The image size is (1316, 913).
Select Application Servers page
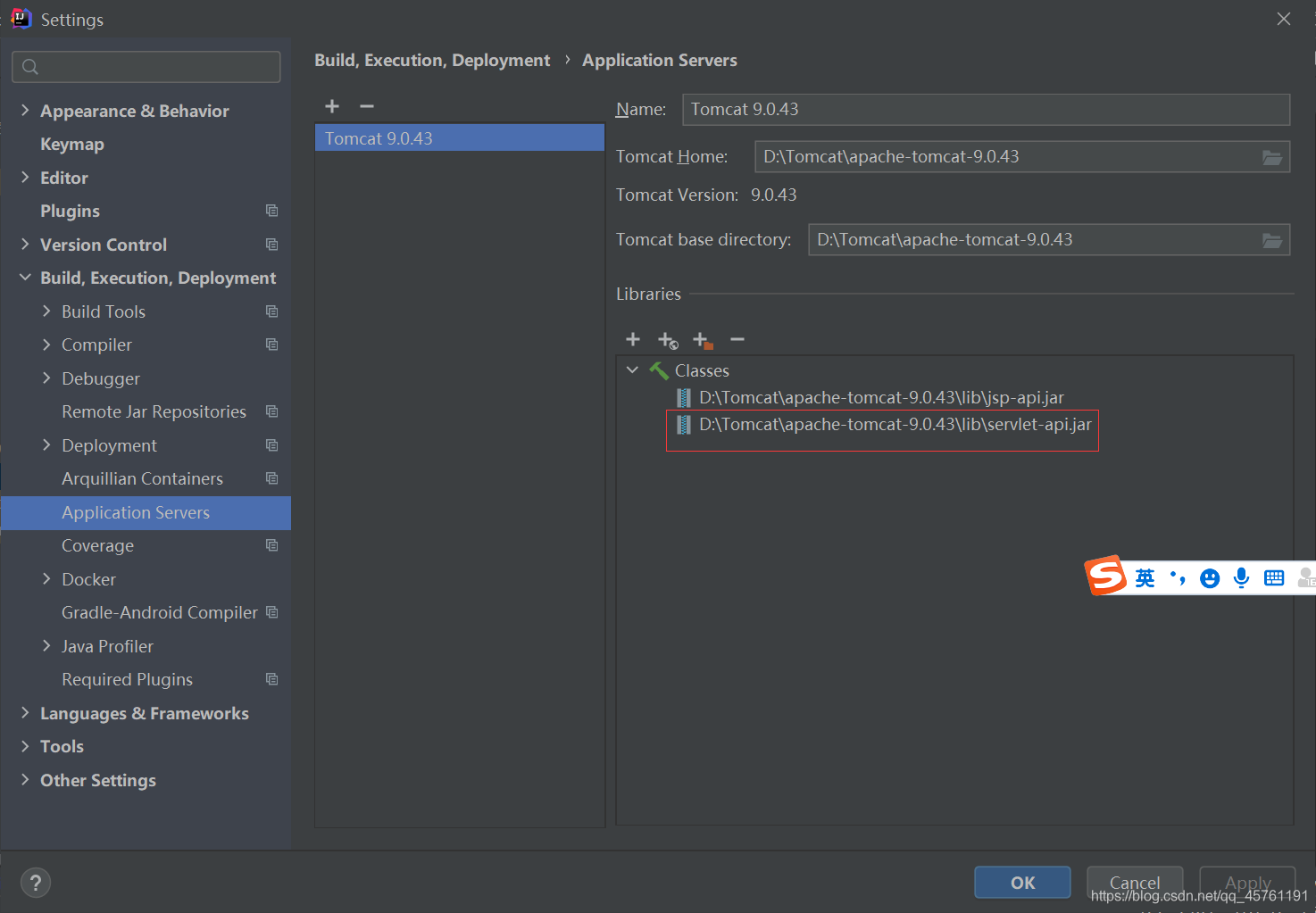point(146,513)
